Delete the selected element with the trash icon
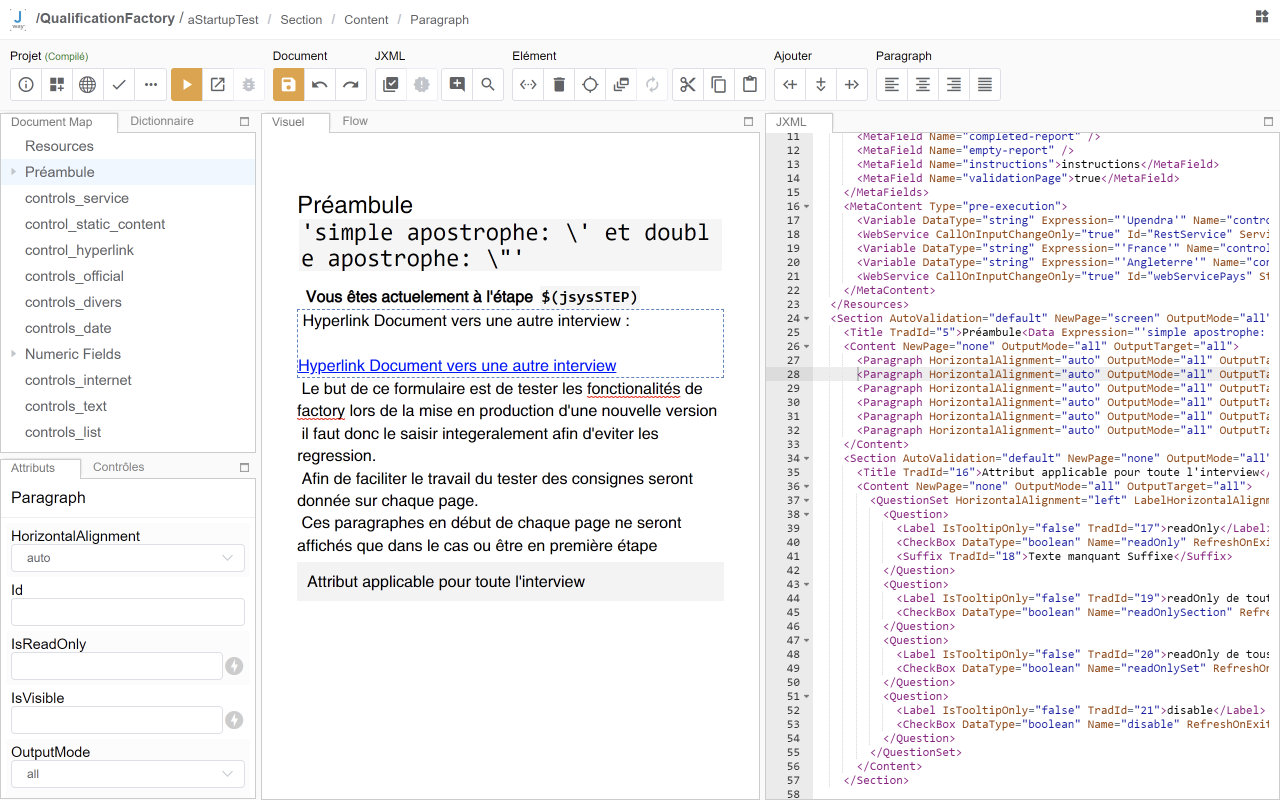The image size is (1280, 800). click(559, 84)
